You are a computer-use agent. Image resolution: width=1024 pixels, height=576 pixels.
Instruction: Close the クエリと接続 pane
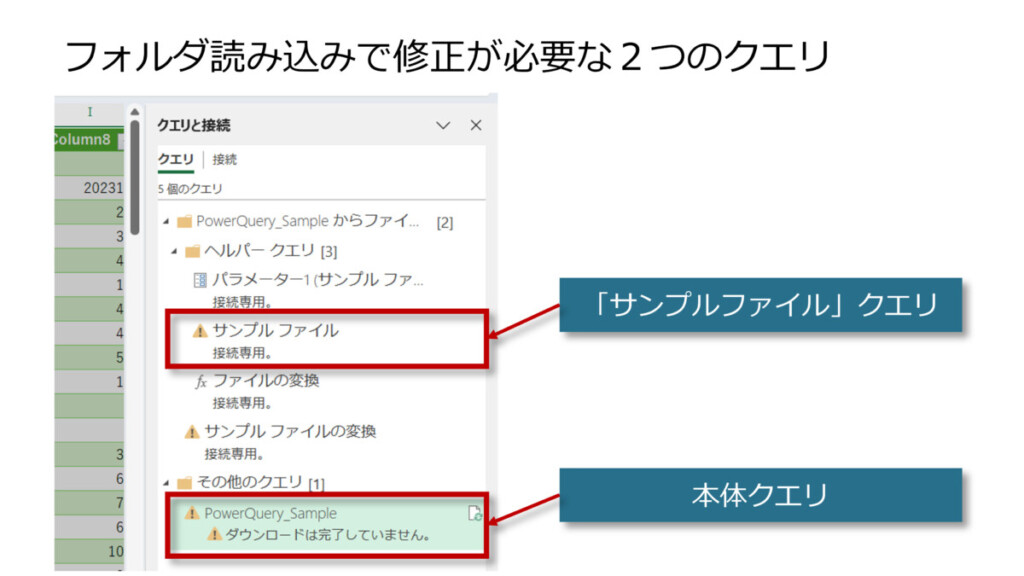click(x=476, y=125)
